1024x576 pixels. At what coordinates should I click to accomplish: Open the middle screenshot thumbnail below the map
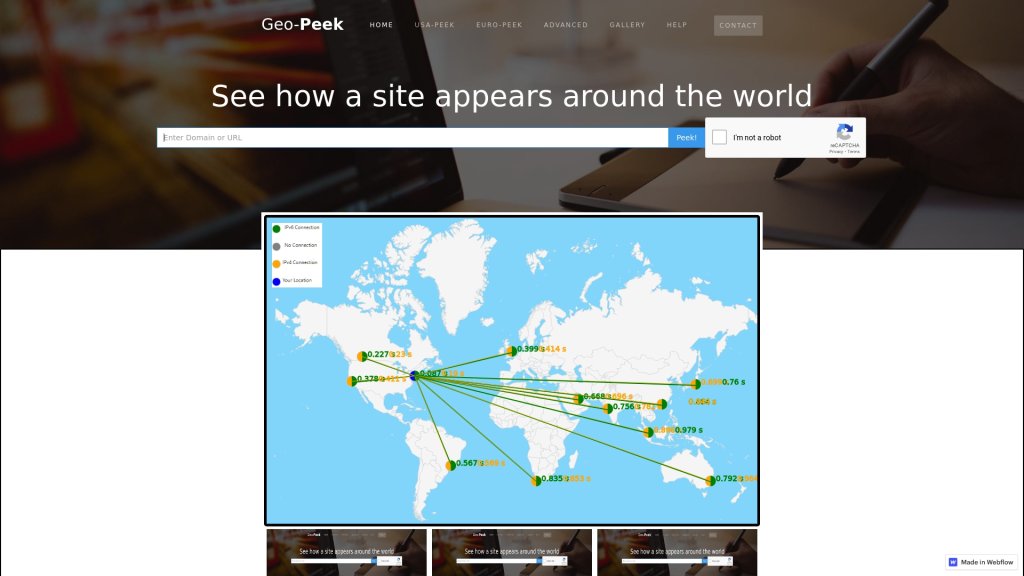tap(512, 552)
